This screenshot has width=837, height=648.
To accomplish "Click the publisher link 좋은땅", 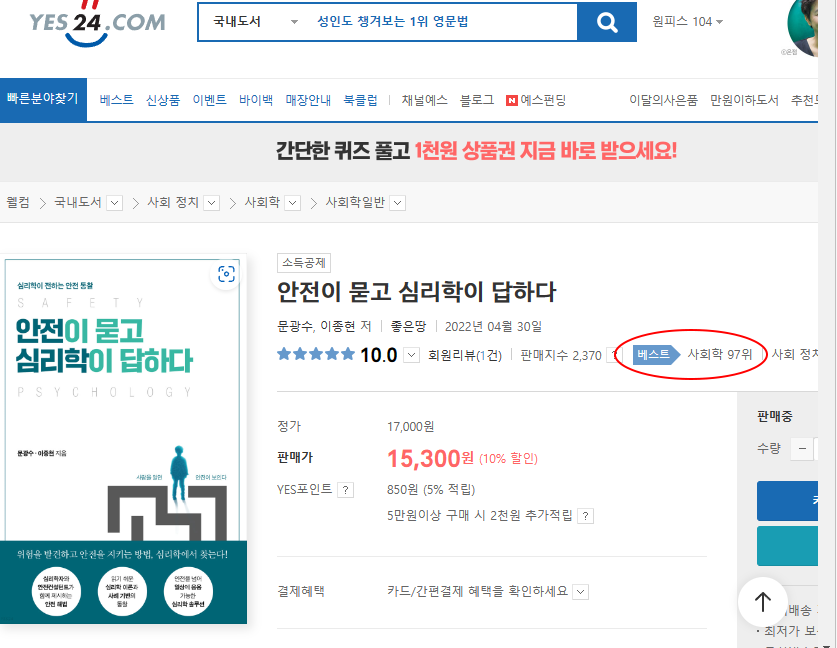I will (408, 326).
